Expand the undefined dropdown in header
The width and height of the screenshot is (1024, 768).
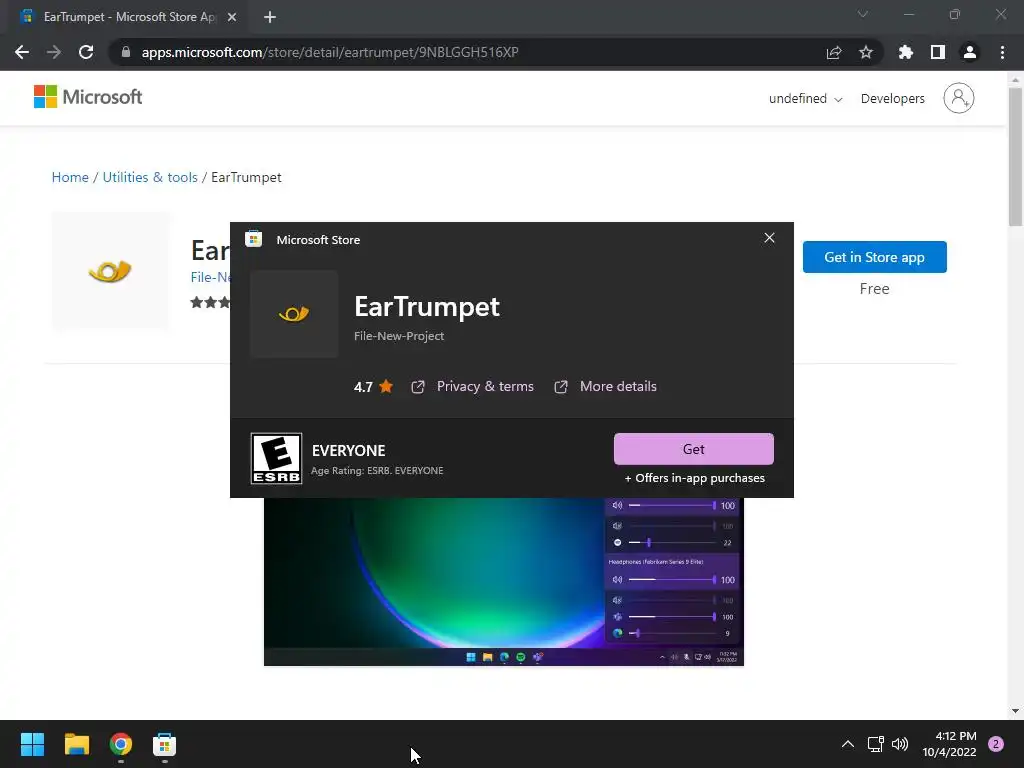805,99
